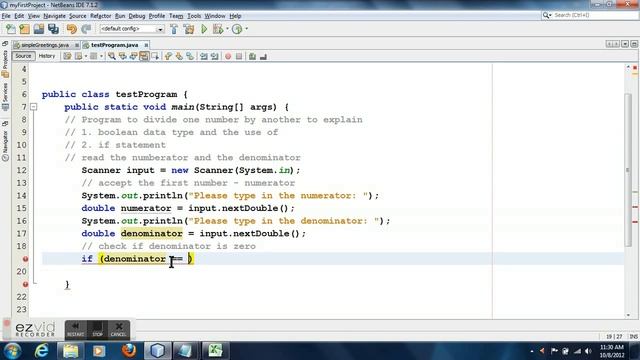This screenshot has height=360, width=640.
Task: Click the editor vertical scrollbar thumb
Action: [628, 170]
